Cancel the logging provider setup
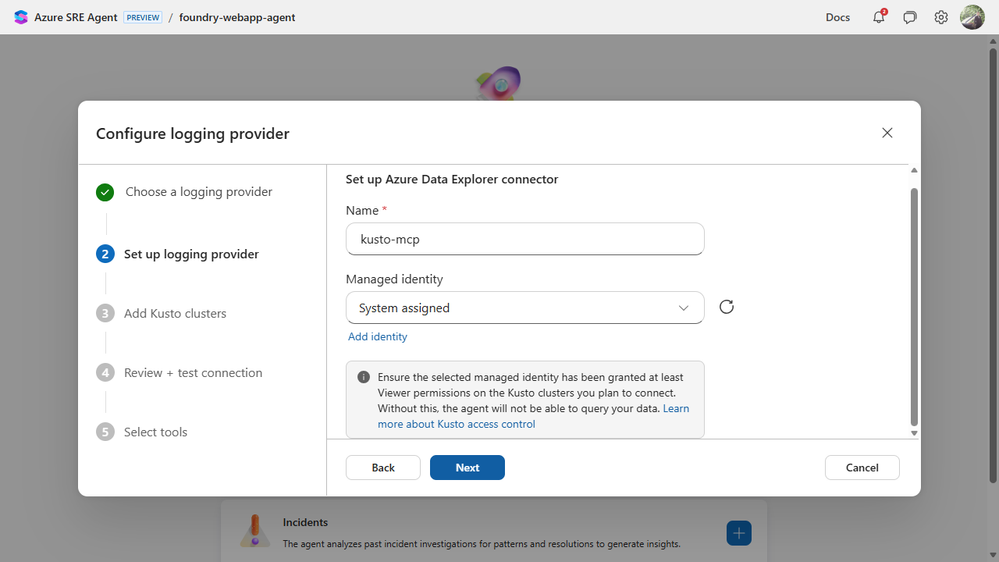This screenshot has height=562, width=999. coord(862,467)
